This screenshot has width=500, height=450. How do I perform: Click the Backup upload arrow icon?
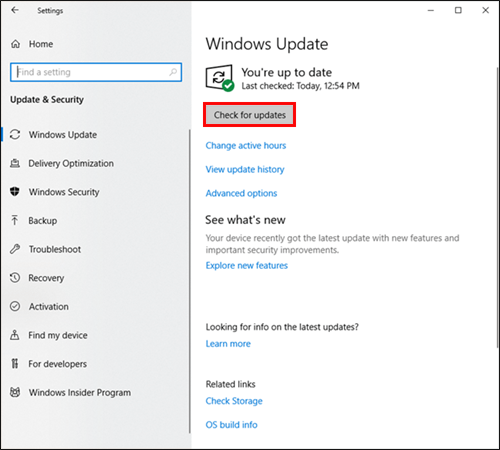[x=15, y=220]
